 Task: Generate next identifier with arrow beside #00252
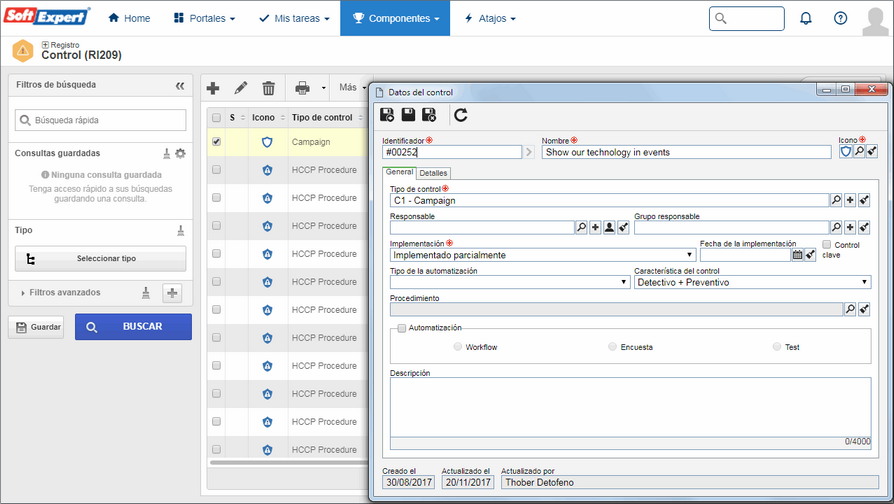(529, 152)
